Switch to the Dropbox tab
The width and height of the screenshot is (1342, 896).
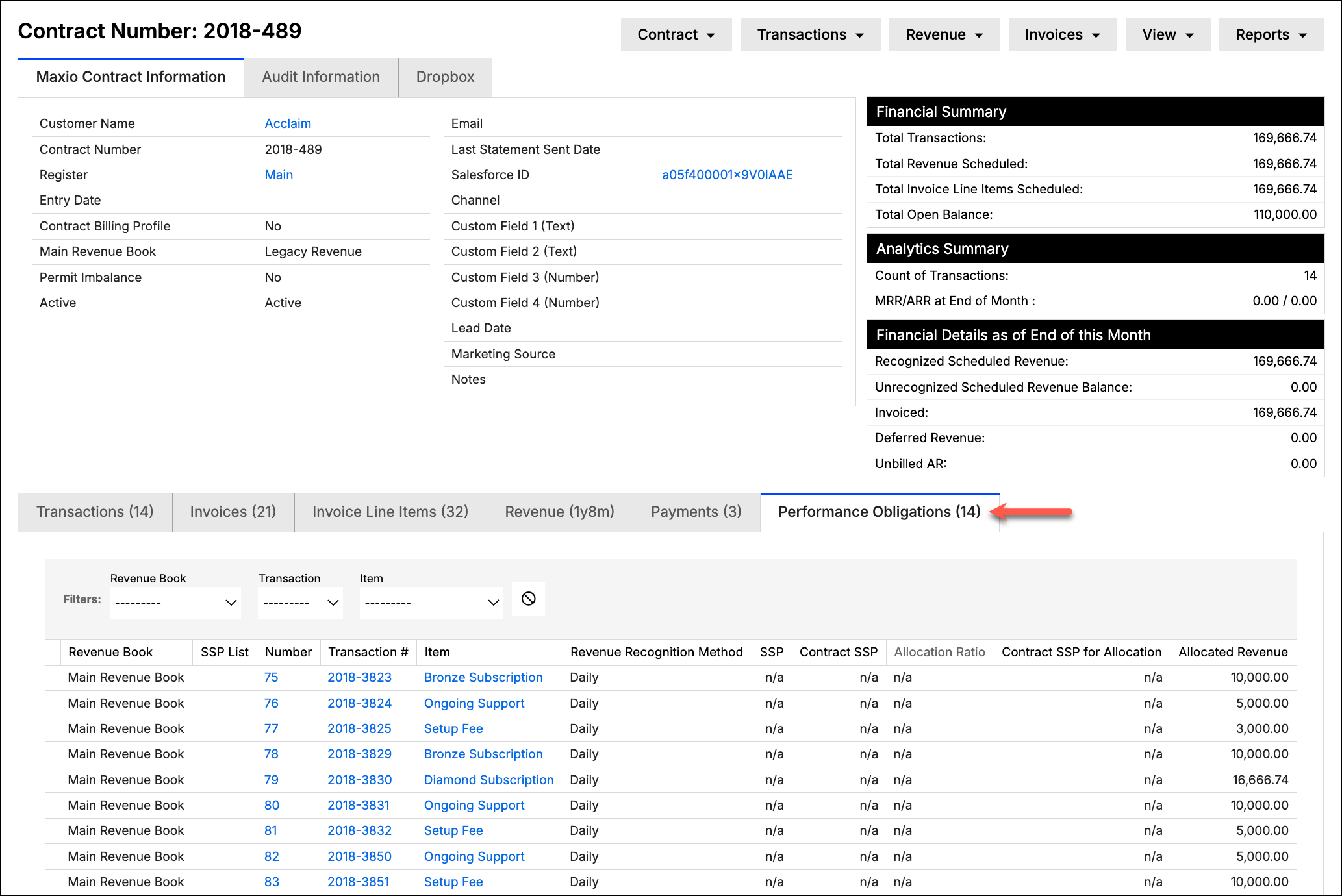(445, 77)
